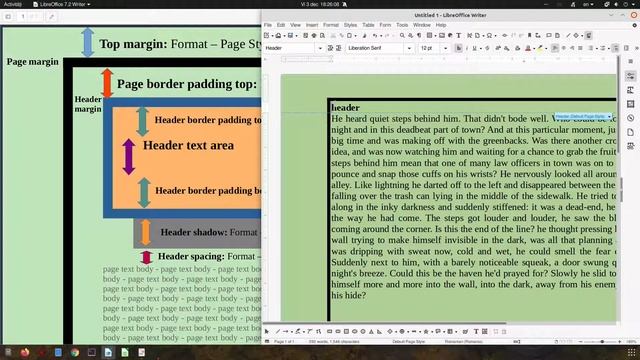
Task: Click the Insert Hyperlink icon
Action: coord(504,36)
